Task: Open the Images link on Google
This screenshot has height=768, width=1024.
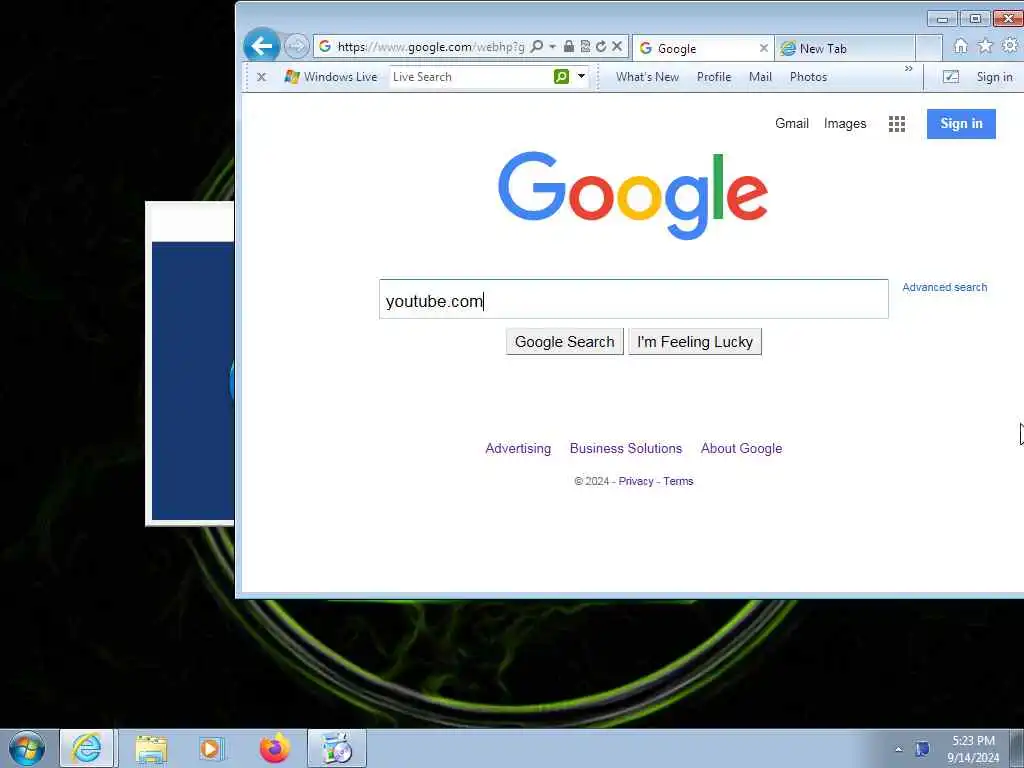Action: 845,123
